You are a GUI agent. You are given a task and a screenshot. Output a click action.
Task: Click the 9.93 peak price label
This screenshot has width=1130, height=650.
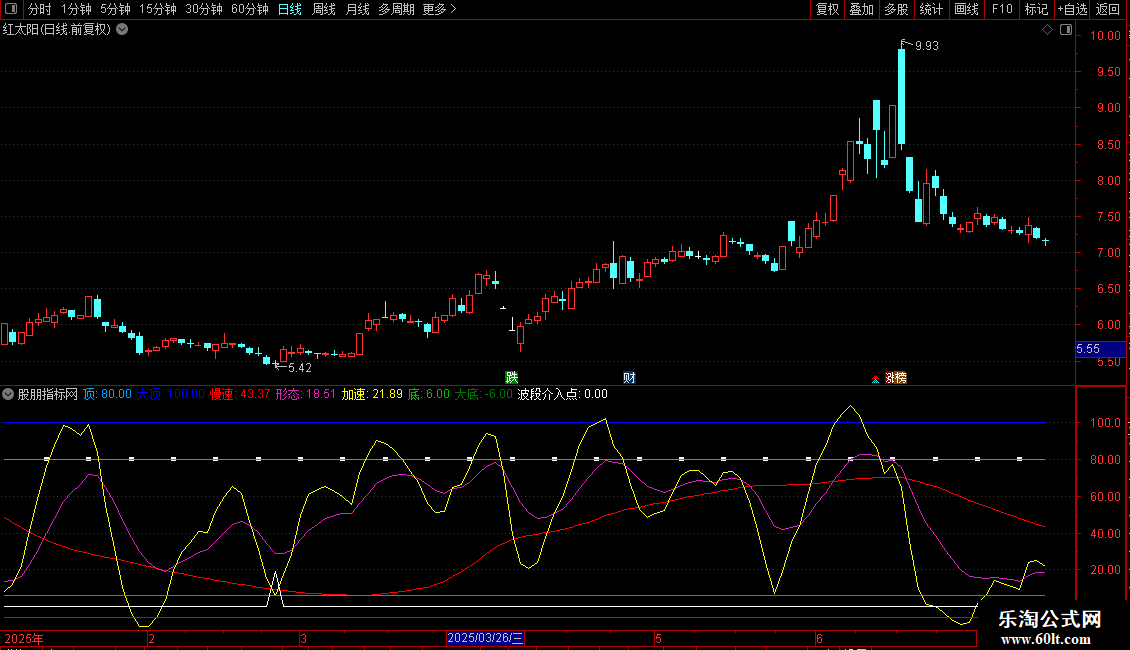(926, 46)
